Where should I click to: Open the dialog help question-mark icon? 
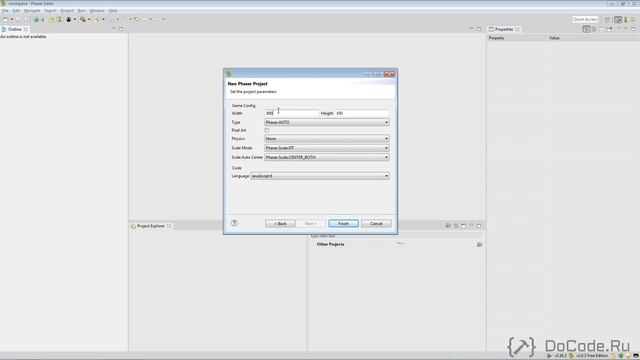[x=234, y=223]
